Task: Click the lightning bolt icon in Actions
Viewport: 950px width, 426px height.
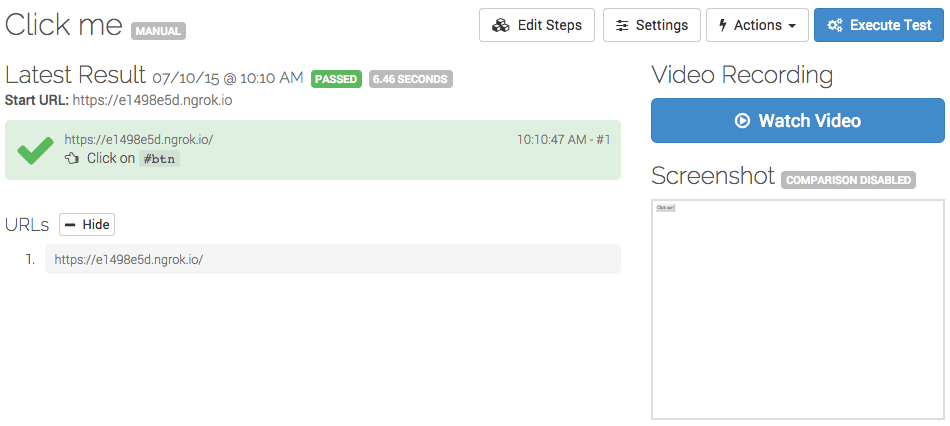Action: [722, 25]
